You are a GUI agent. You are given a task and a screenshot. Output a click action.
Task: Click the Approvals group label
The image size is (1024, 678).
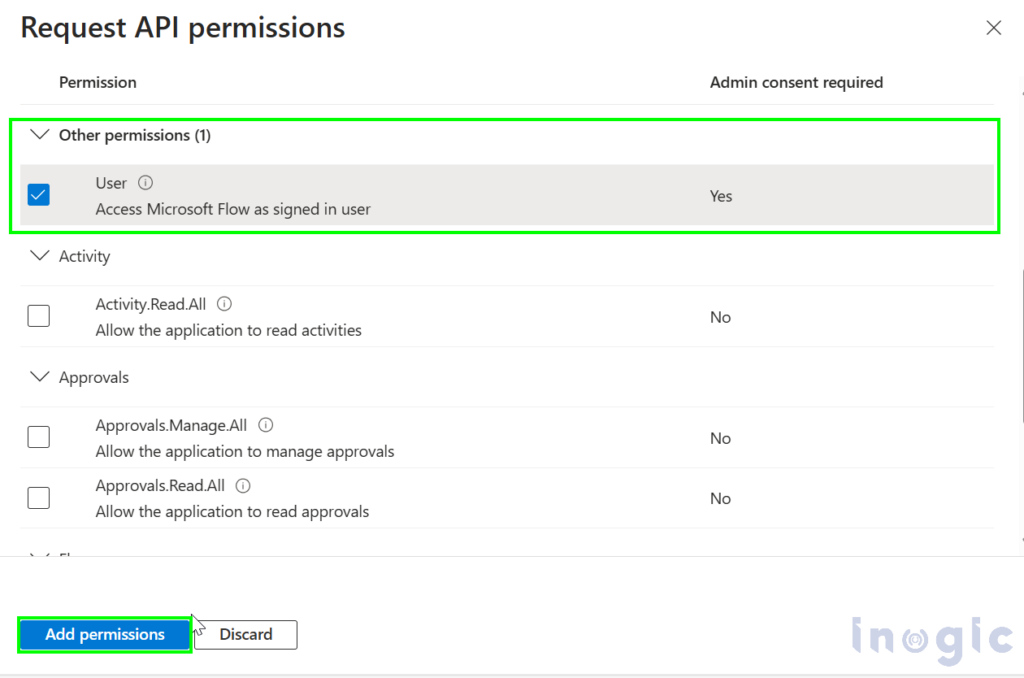point(94,378)
